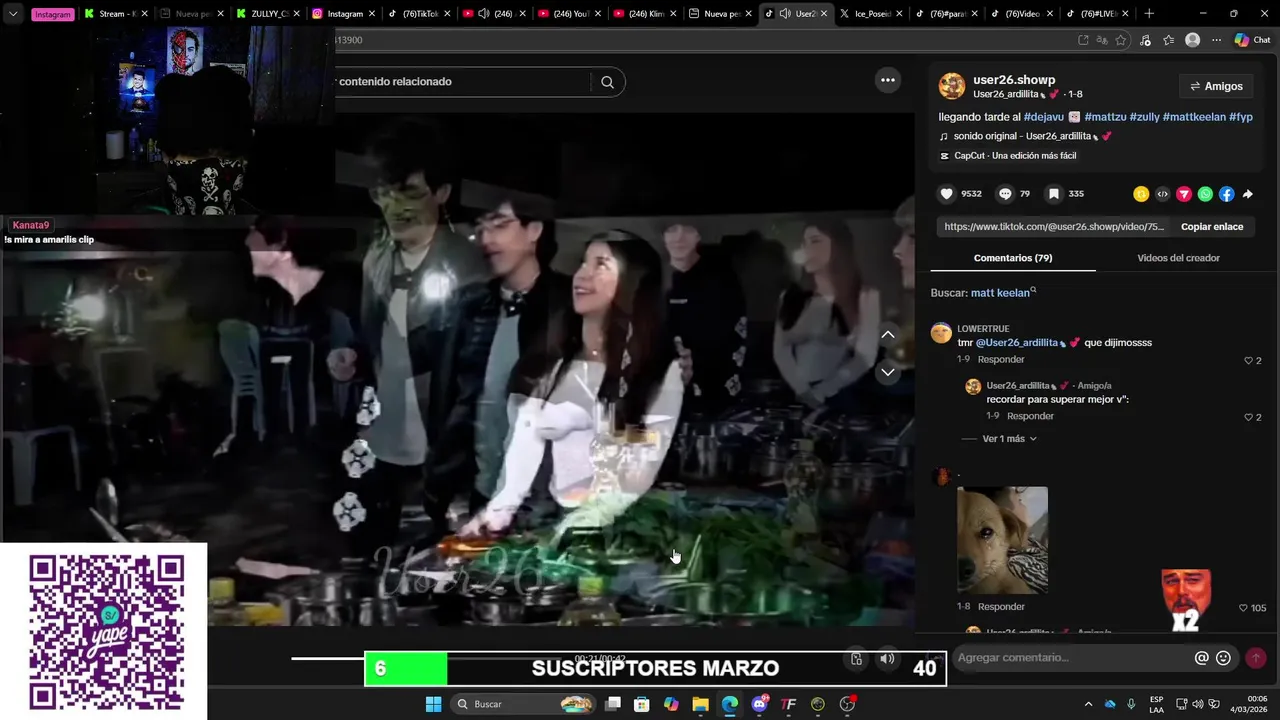
Task: Go to next video with down arrow
Action: [x=887, y=372]
